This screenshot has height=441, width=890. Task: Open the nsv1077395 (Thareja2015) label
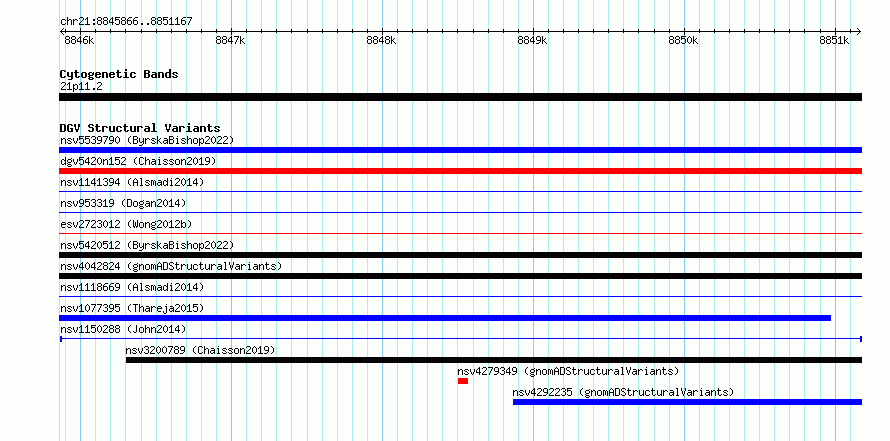(132, 308)
